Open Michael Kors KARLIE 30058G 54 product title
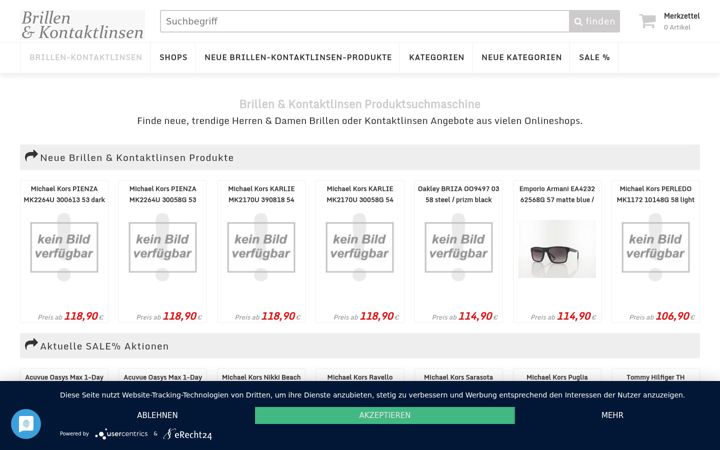This screenshot has width=720, height=450. click(360, 194)
